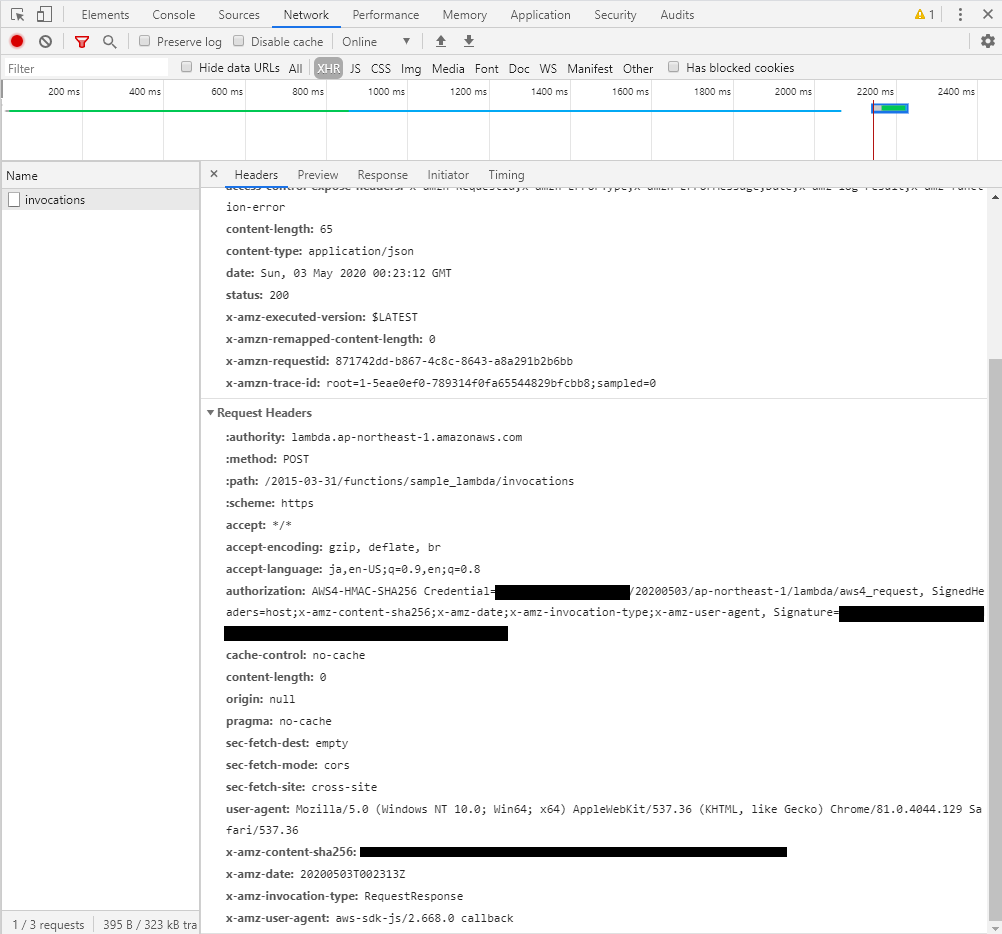Filter requests by Img type
The image size is (1002, 934).
[411, 68]
